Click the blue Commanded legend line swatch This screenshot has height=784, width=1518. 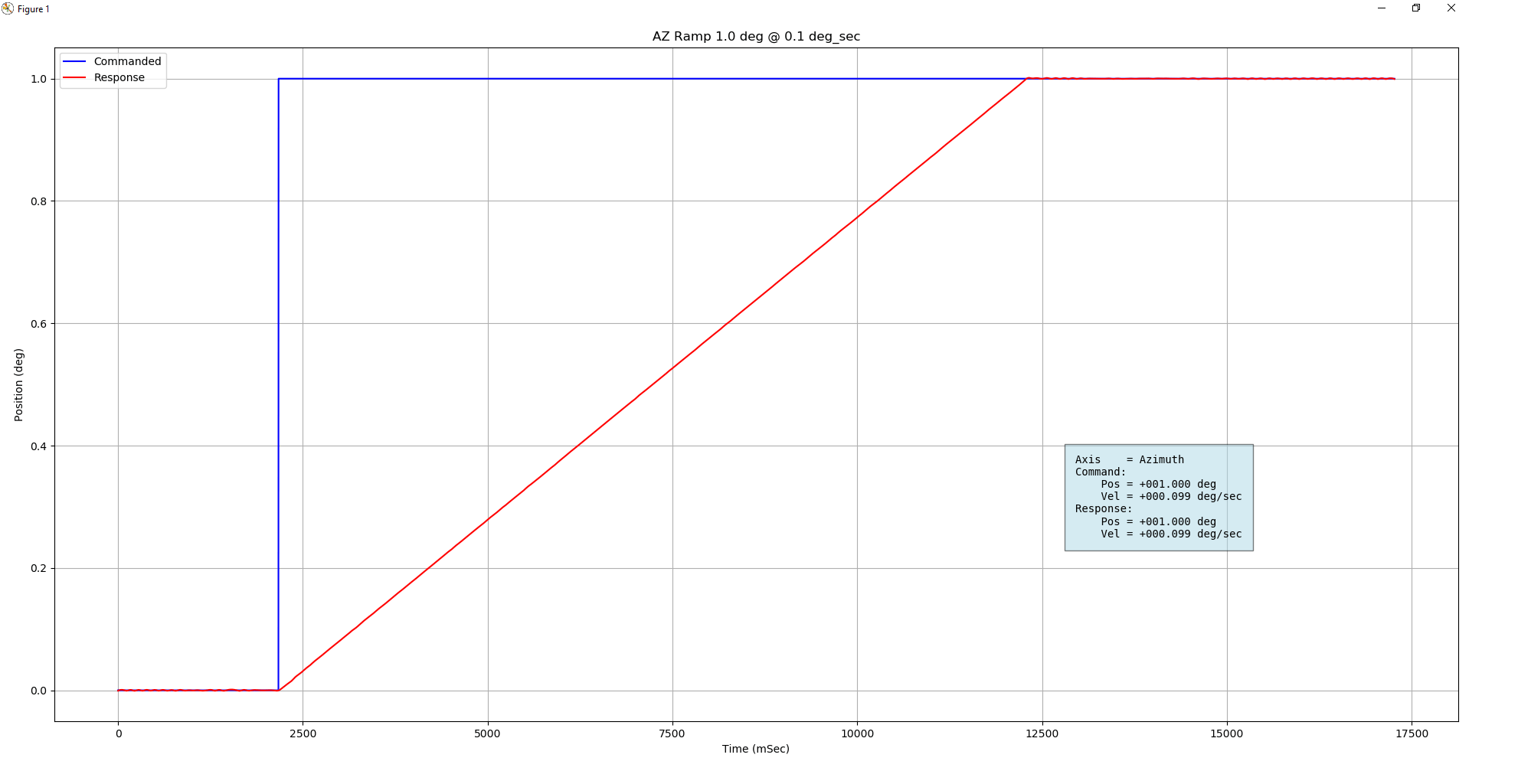[x=74, y=61]
